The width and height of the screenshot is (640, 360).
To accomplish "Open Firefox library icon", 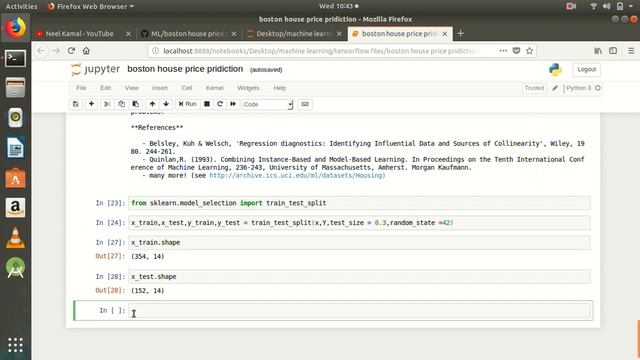I will tap(598, 51).
